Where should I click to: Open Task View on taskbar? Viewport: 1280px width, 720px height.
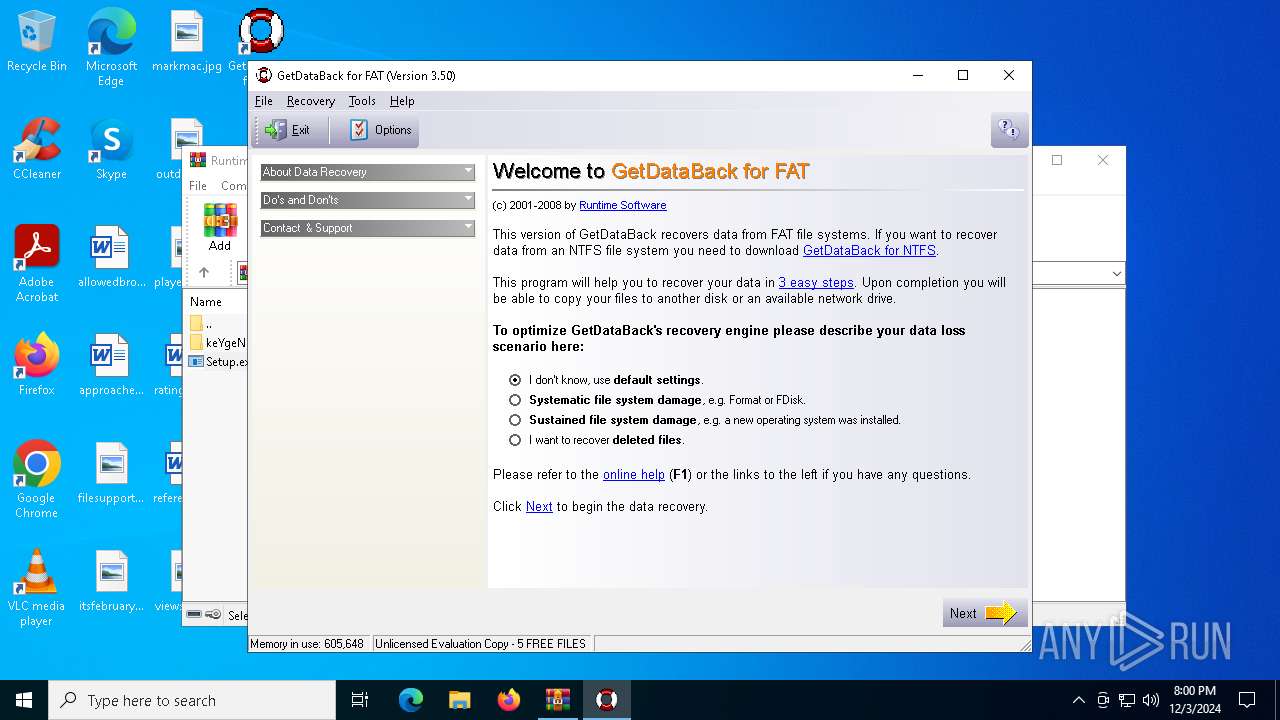tap(360, 700)
